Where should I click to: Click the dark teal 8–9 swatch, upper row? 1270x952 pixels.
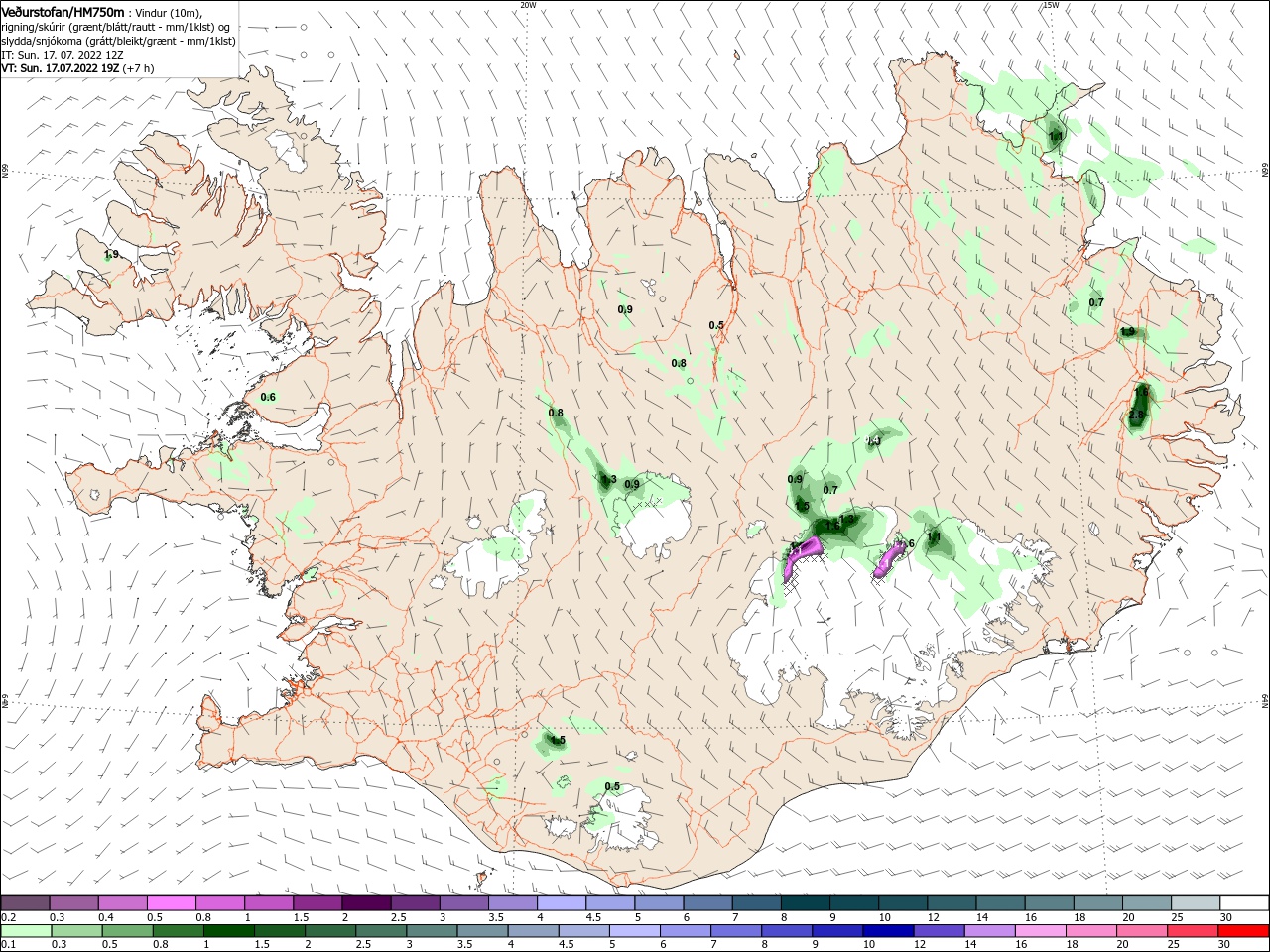click(x=806, y=903)
